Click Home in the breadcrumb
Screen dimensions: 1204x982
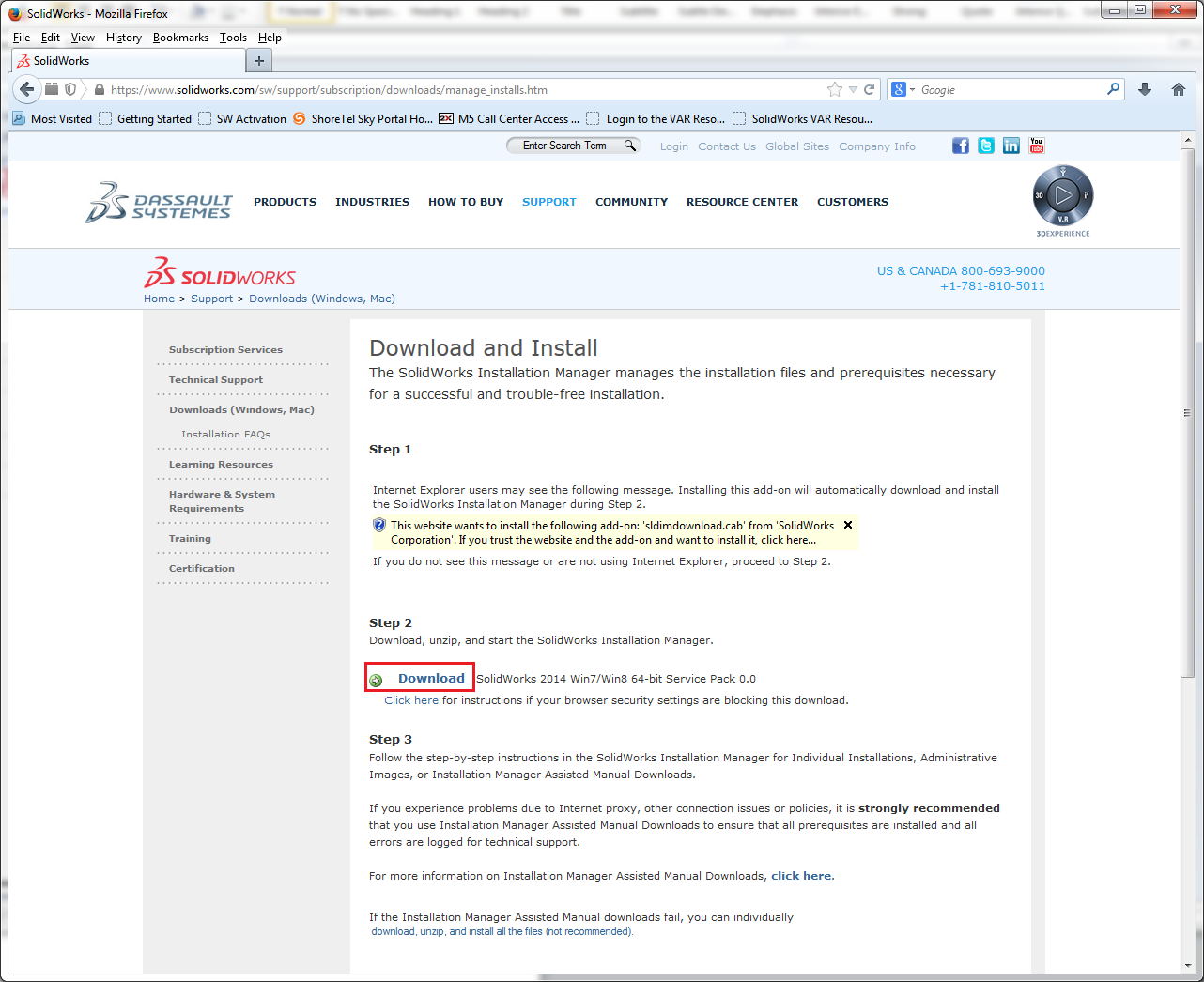[x=159, y=299]
